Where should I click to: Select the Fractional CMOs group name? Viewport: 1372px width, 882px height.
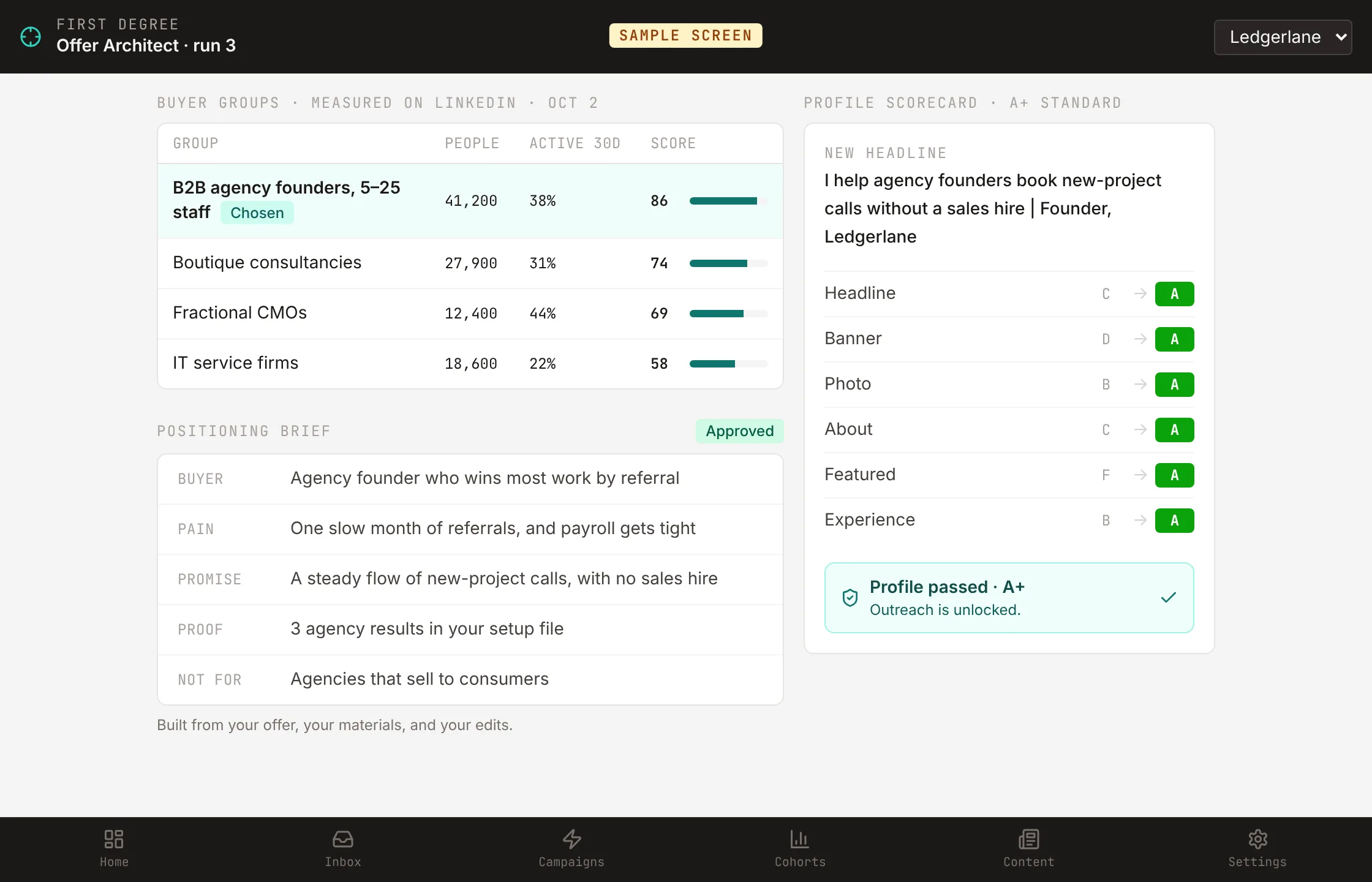[239, 313]
